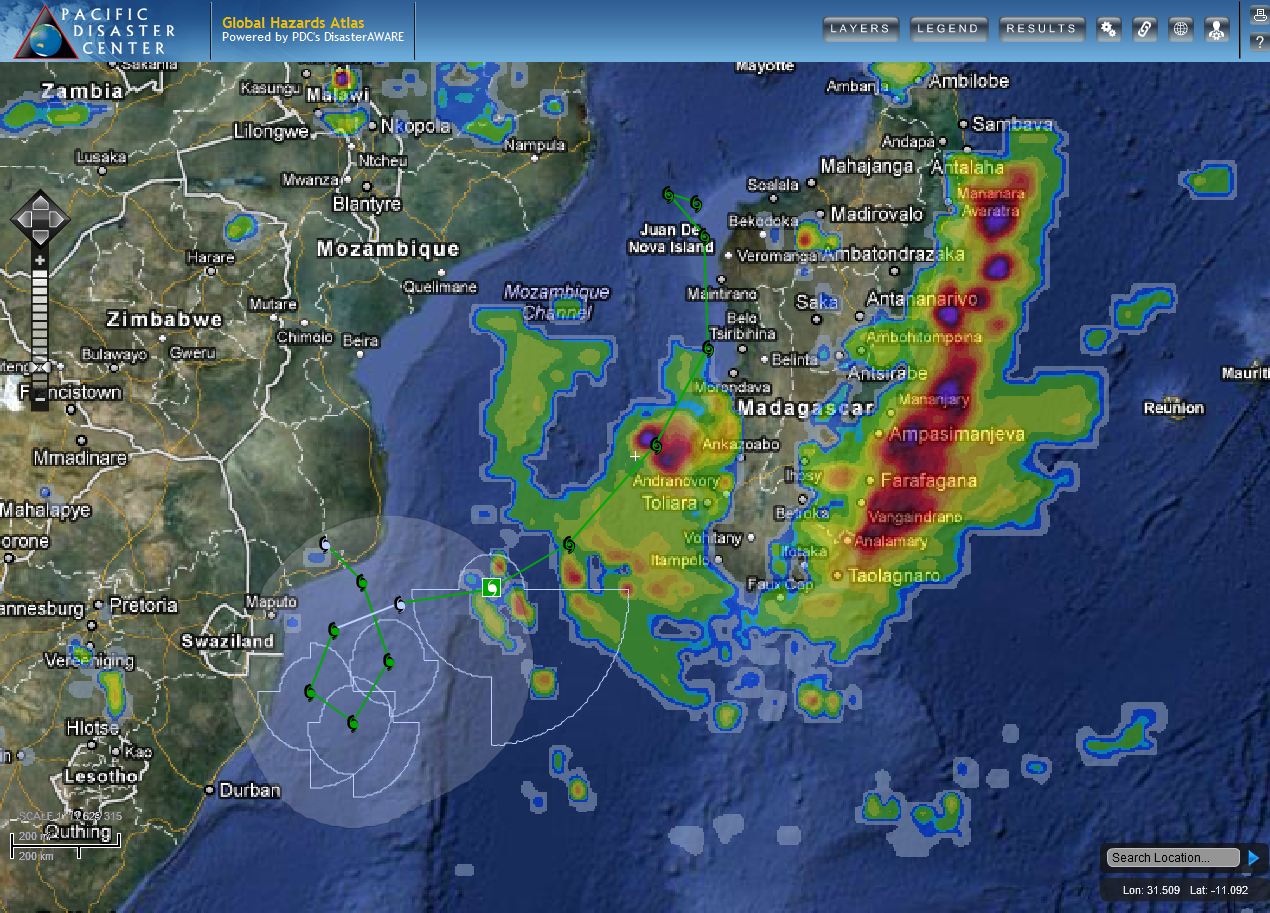The image size is (1270, 913).
Task: Open the gears settings tool
Action: pos(1108,29)
